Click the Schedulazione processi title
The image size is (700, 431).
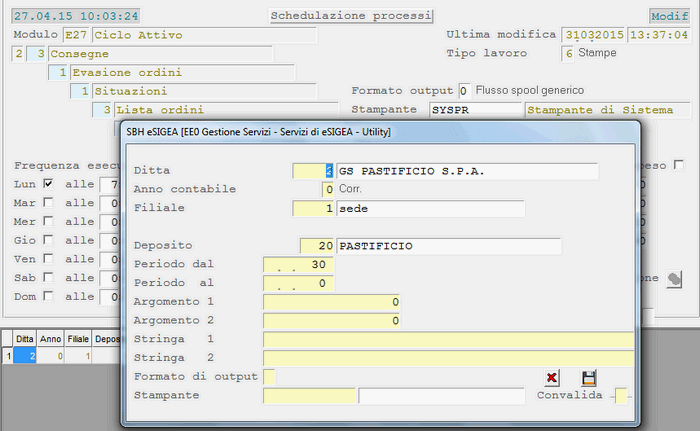[351, 16]
